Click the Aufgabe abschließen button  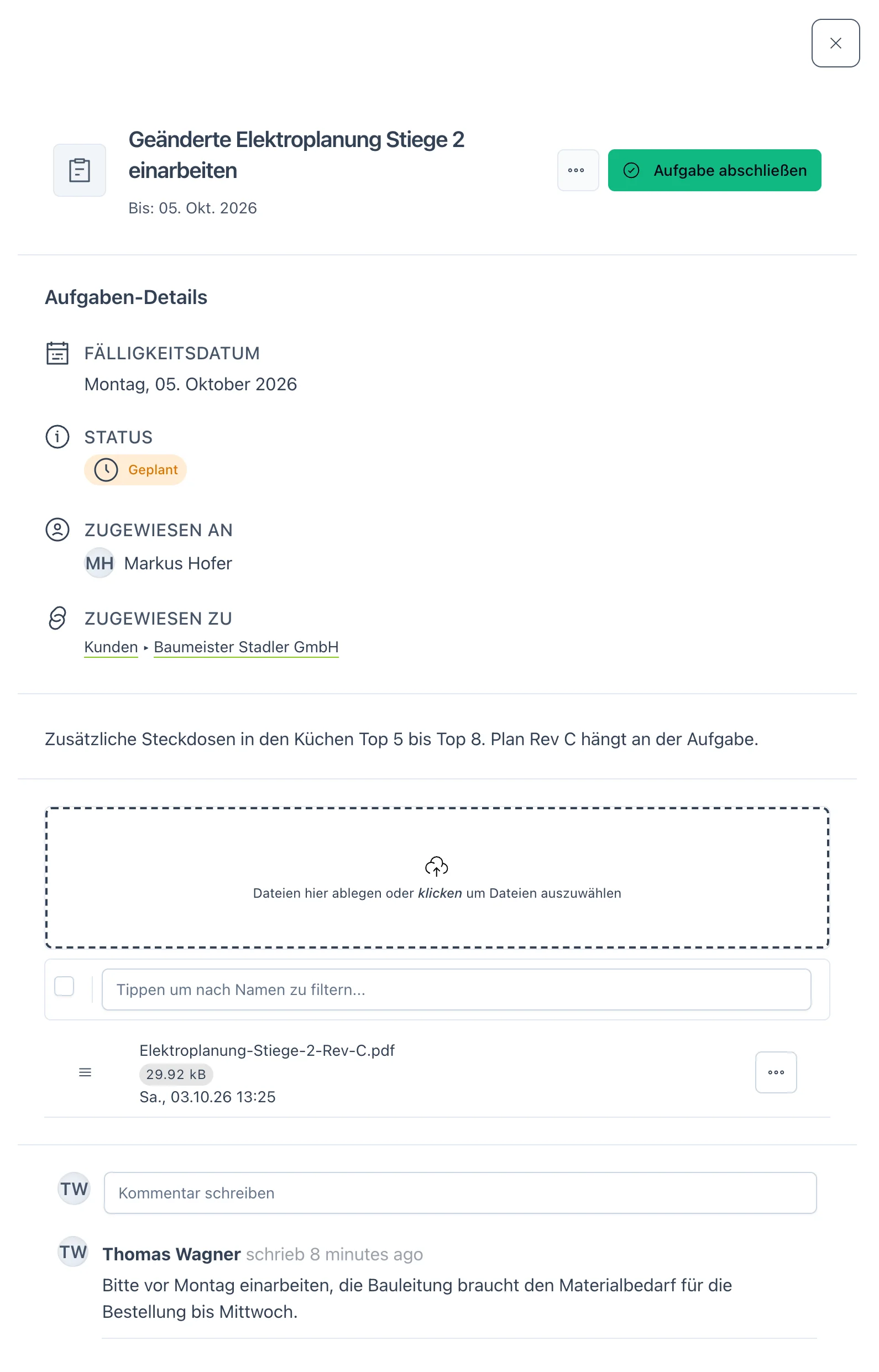(x=714, y=170)
